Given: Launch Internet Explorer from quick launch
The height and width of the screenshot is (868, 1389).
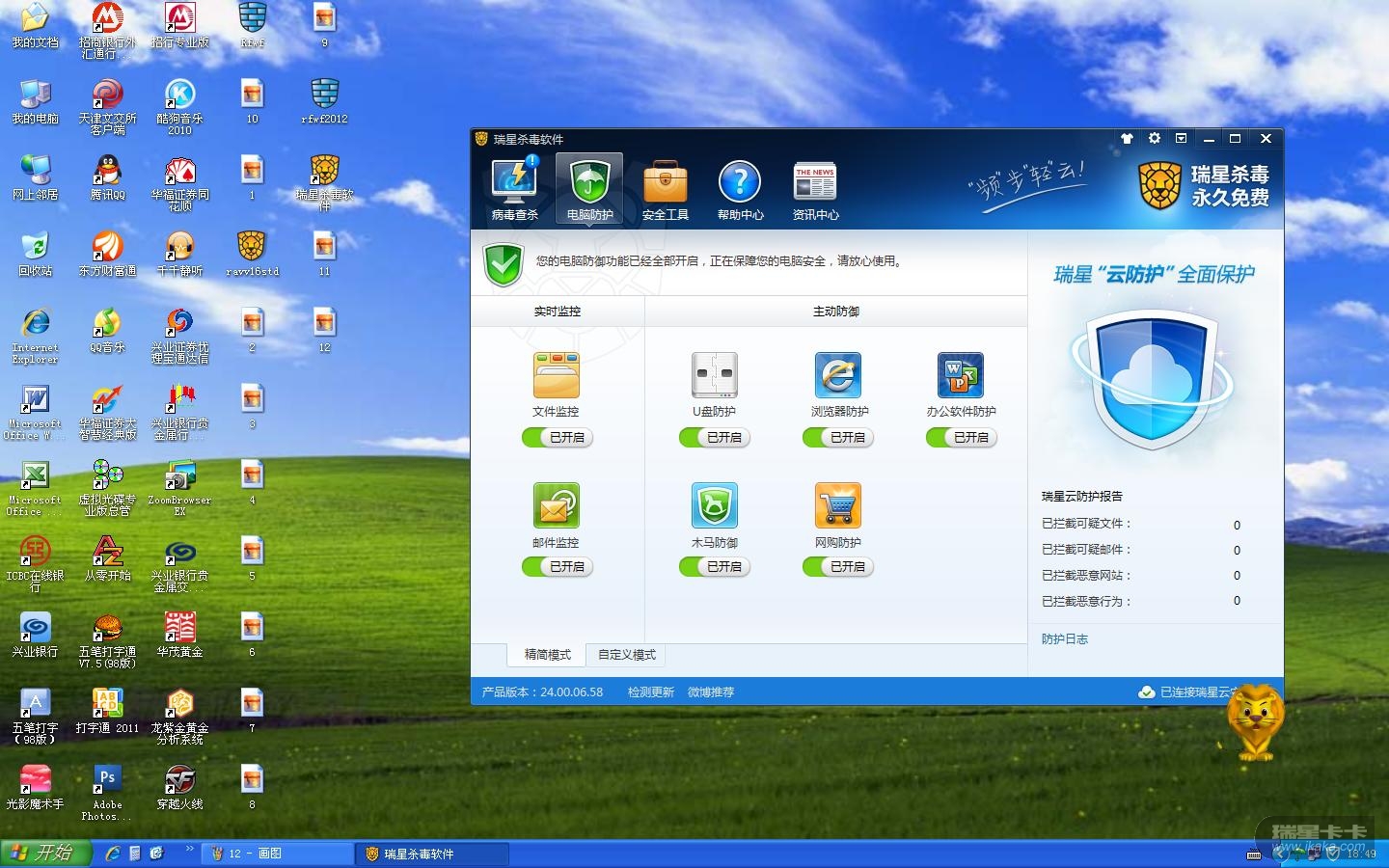Looking at the screenshot, I should coord(113,854).
